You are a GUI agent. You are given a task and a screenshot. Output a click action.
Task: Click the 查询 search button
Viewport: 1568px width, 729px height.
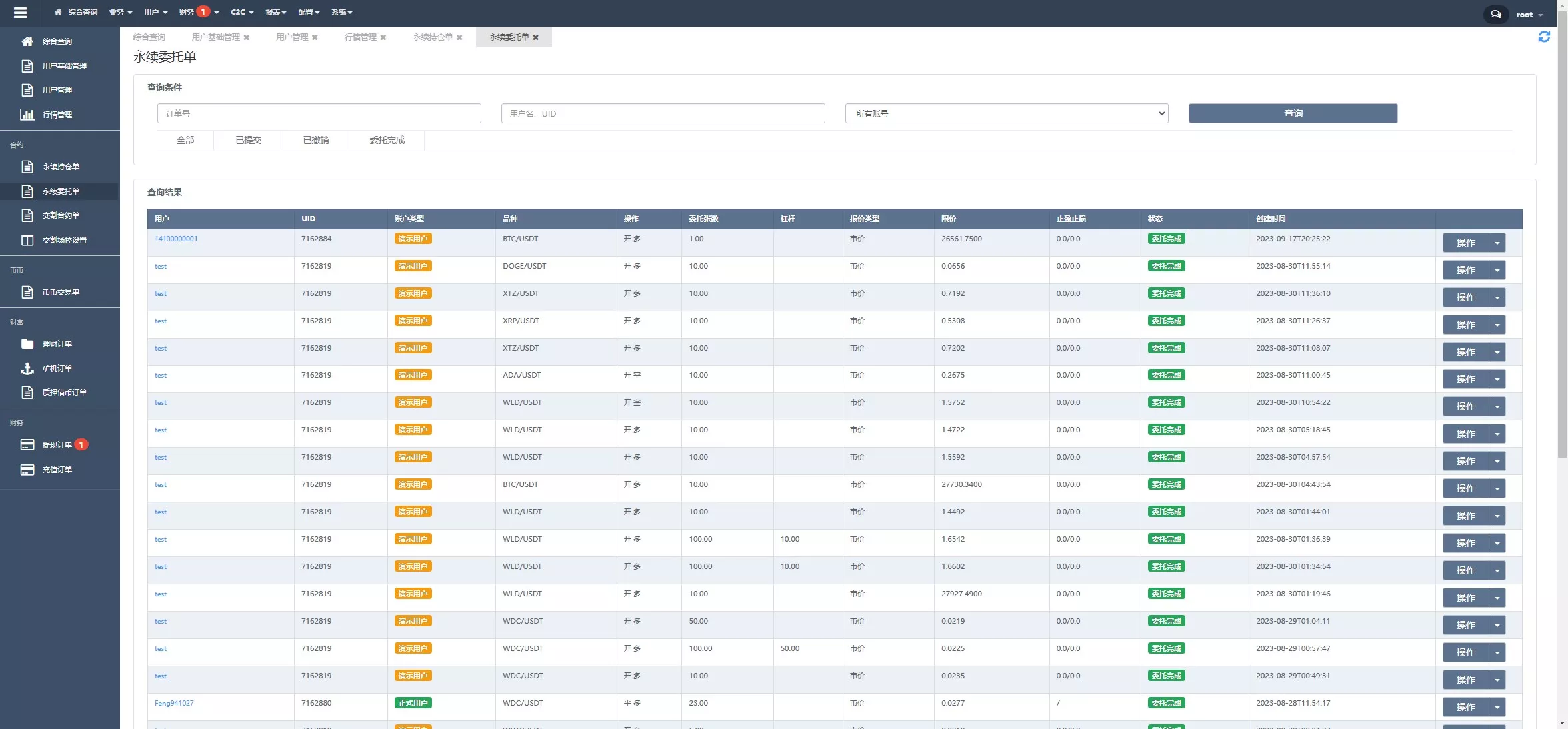pyautogui.click(x=1293, y=113)
